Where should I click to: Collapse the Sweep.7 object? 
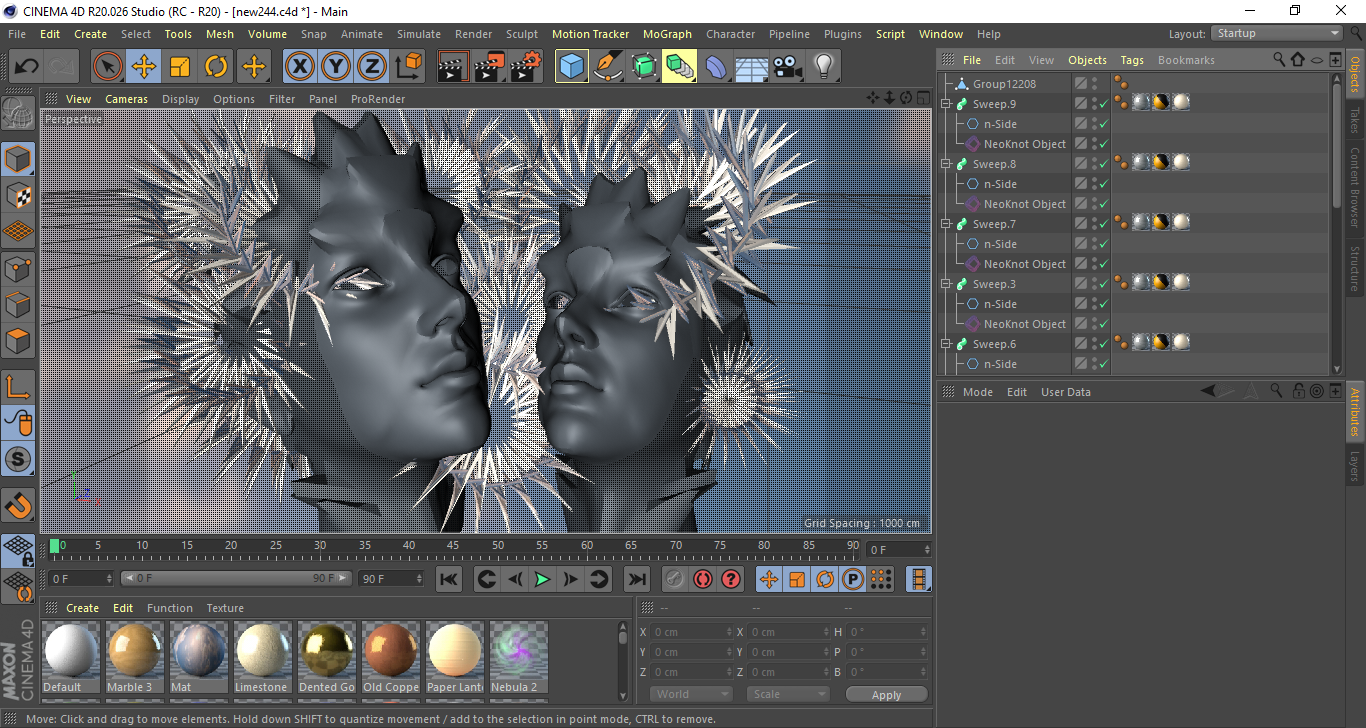click(x=946, y=224)
